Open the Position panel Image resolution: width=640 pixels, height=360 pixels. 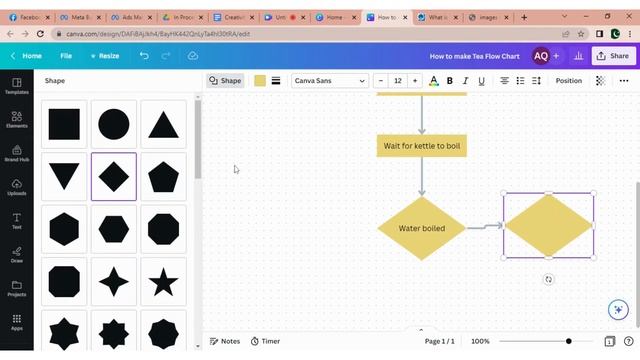(569, 81)
